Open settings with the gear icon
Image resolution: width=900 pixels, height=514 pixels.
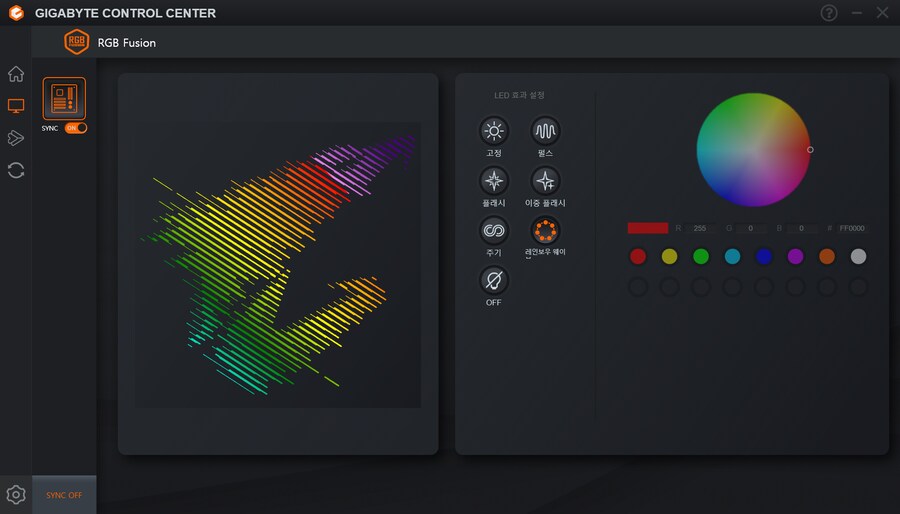coord(16,494)
